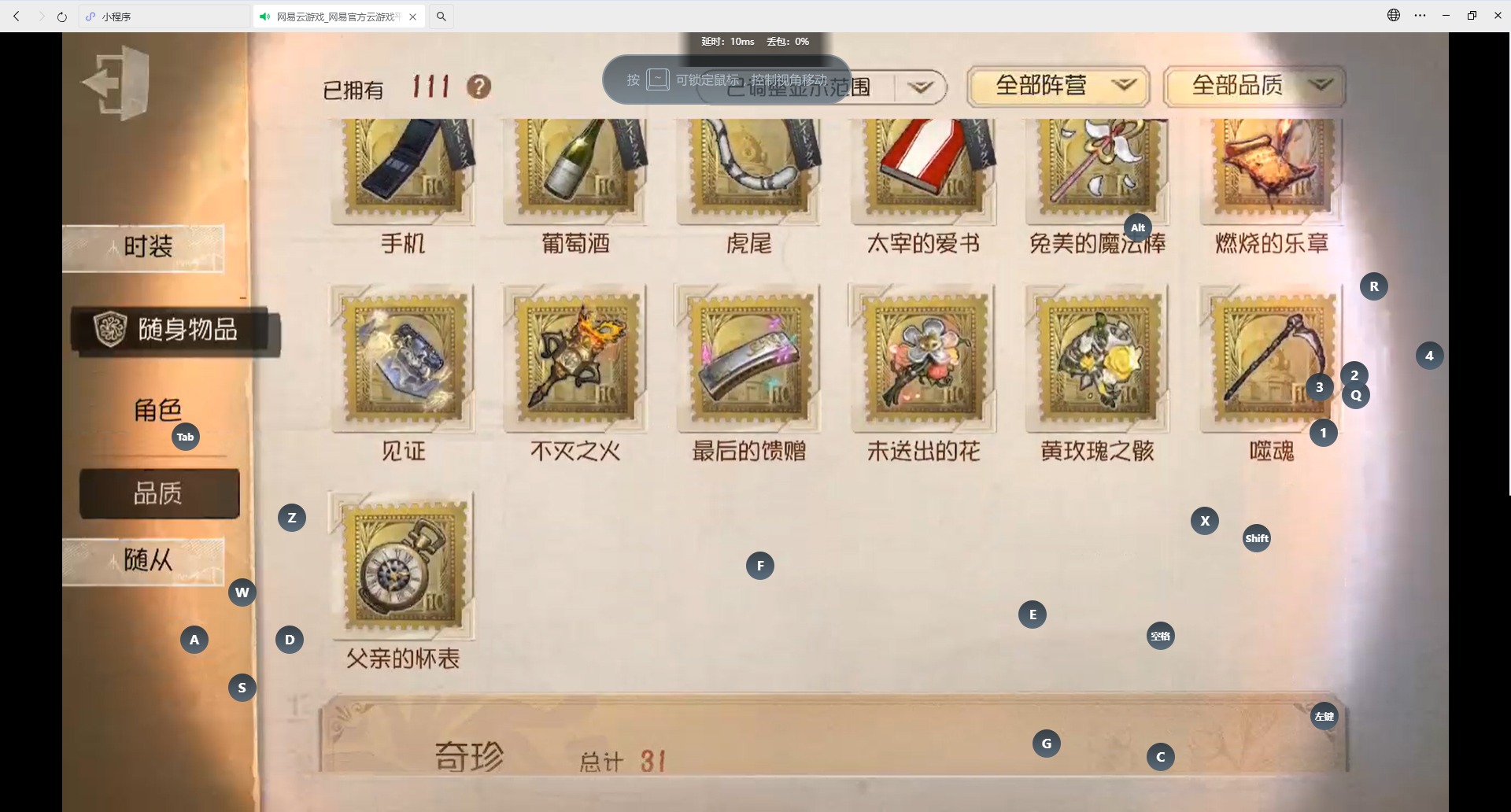Choose the 不灭之火 torch item

coord(575,358)
